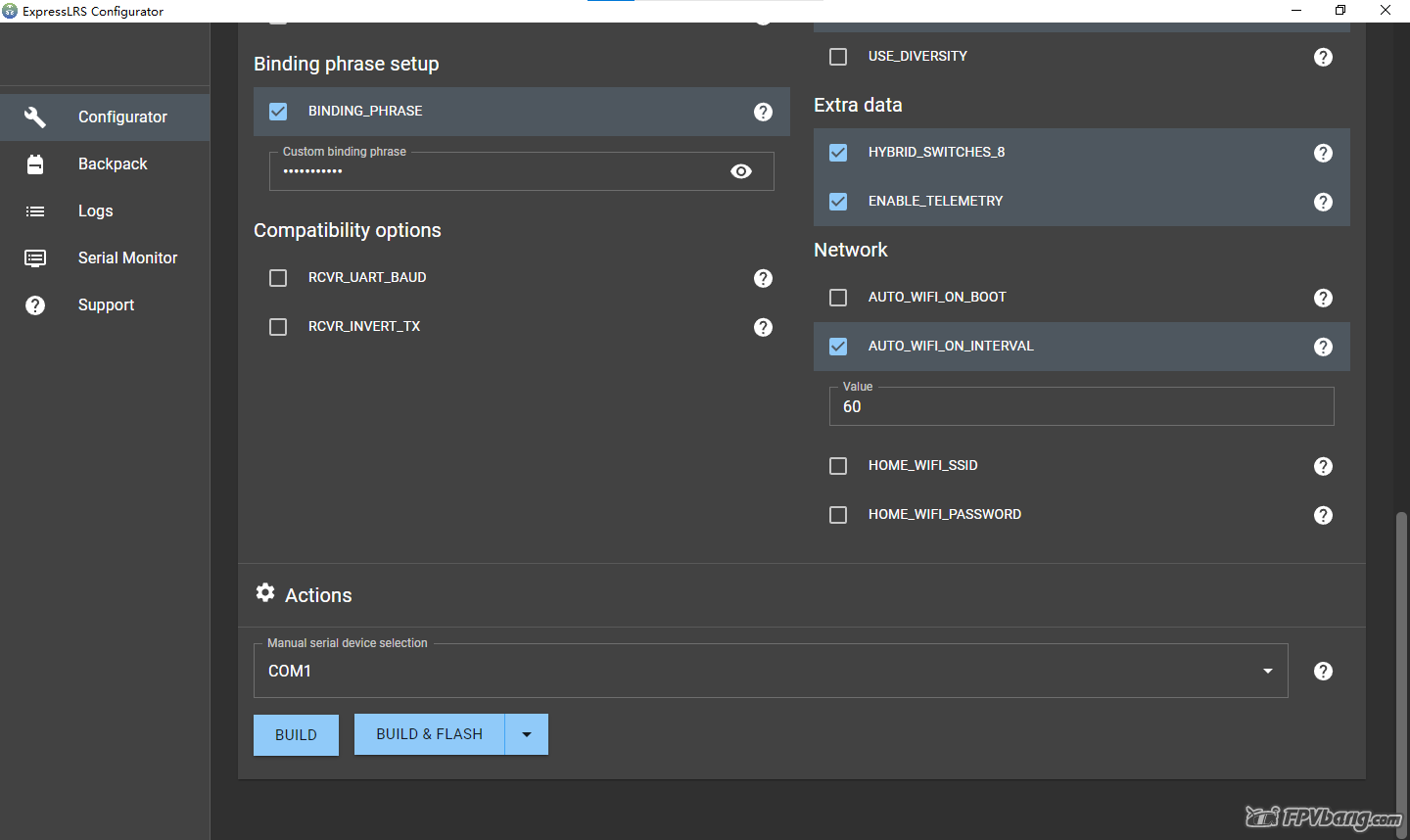Uncheck the ENABLE_TELEMETRY checkbox
Screen dimensions: 1410x840
click(x=838, y=202)
